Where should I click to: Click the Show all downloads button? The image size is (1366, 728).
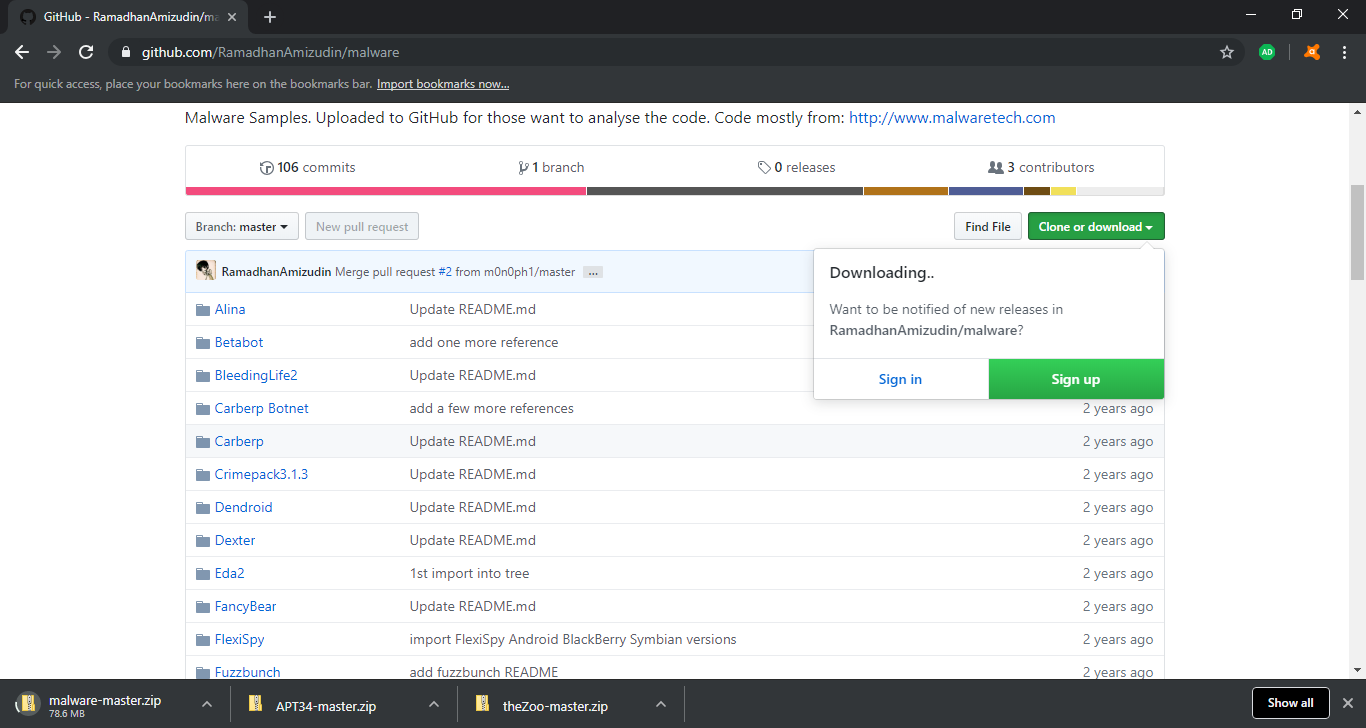1290,703
